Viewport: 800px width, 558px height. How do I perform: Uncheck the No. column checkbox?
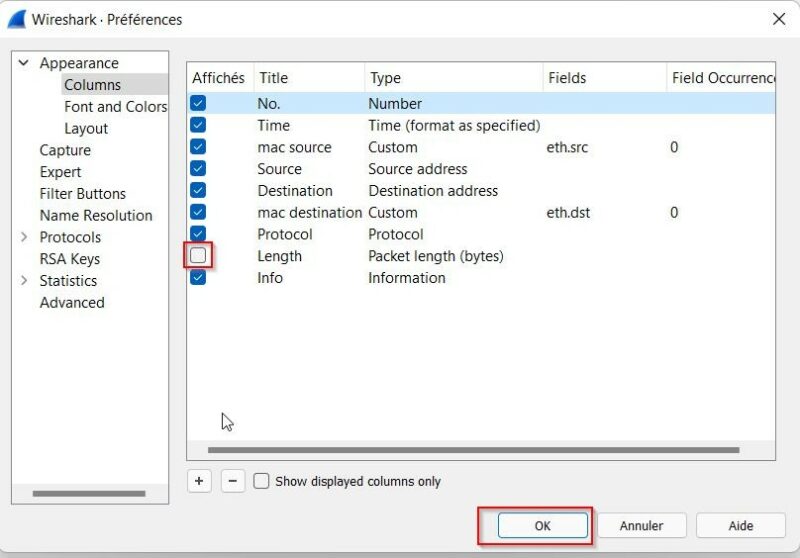tap(198, 103)
